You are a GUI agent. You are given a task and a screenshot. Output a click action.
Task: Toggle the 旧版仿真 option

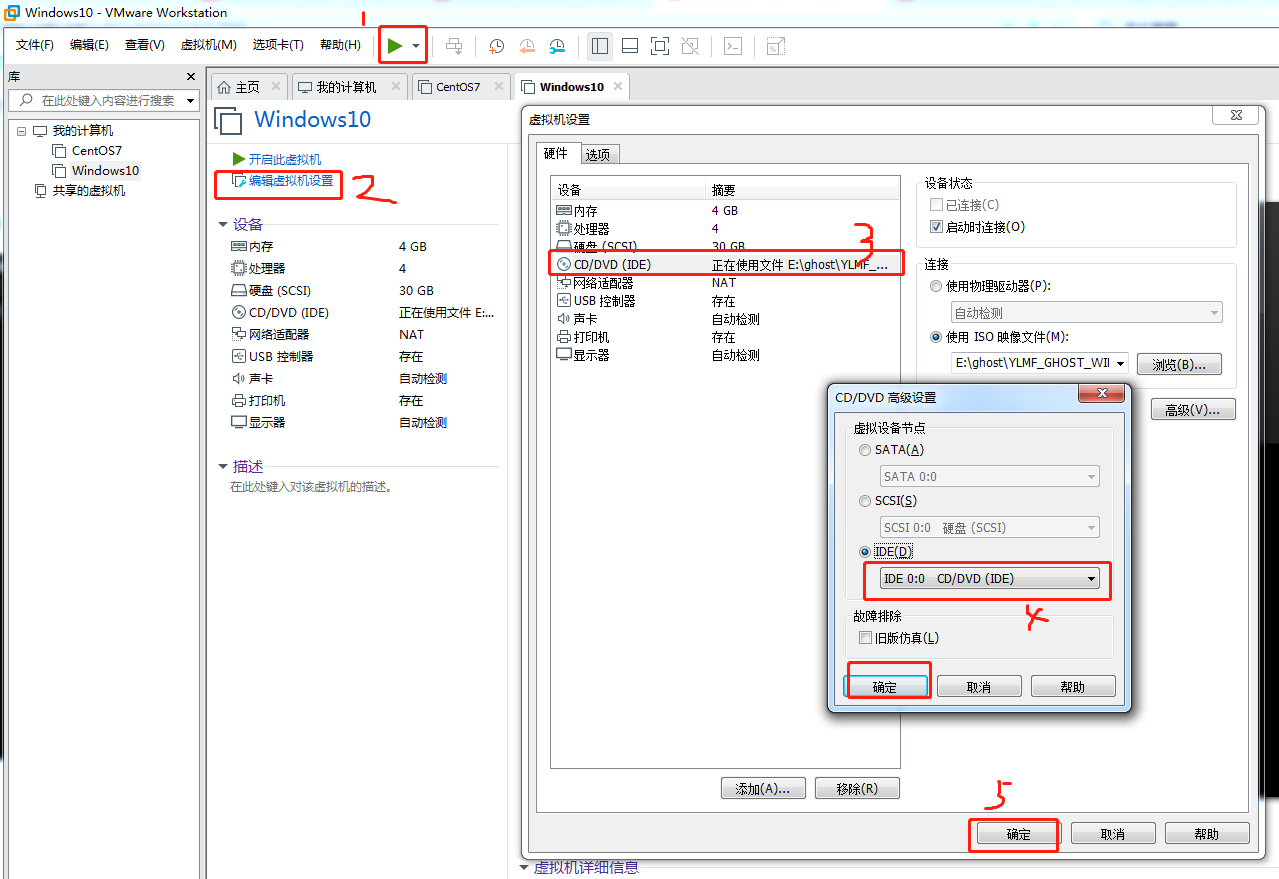pyautogui.click(x=864, y=637)
